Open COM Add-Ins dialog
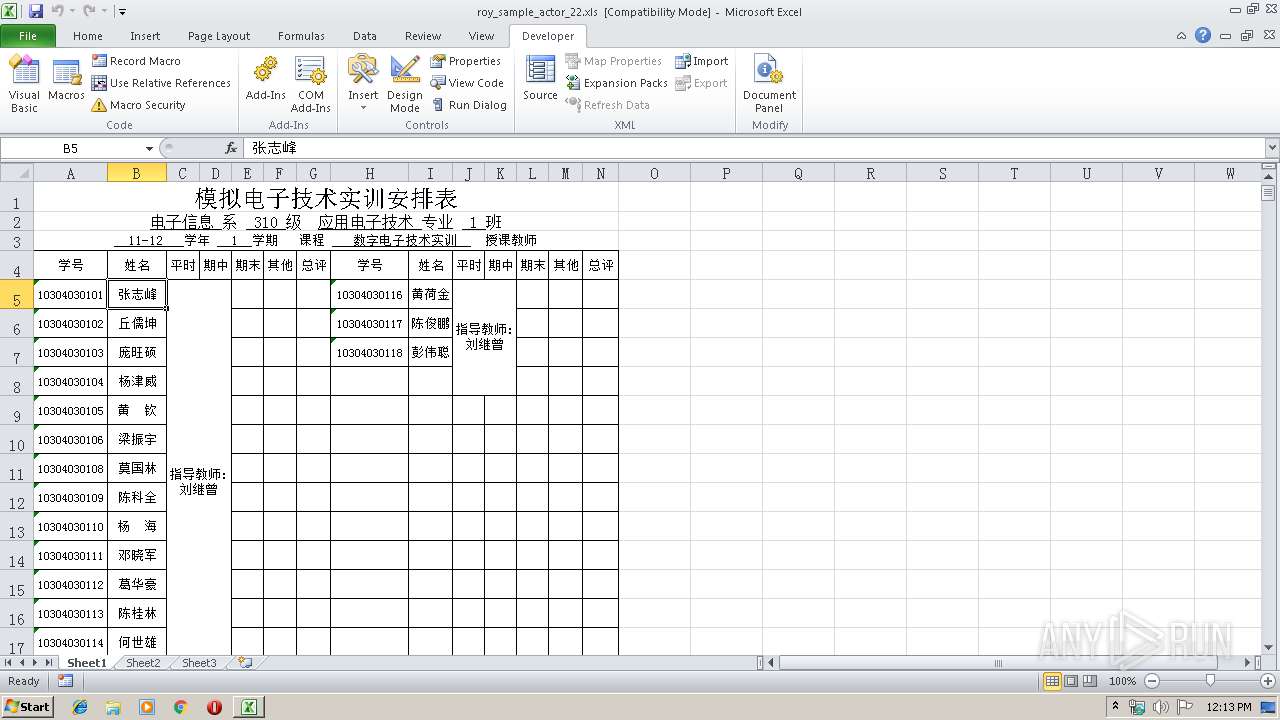The width and height of the screenshot is (1280, 720). tap(311, 84)
